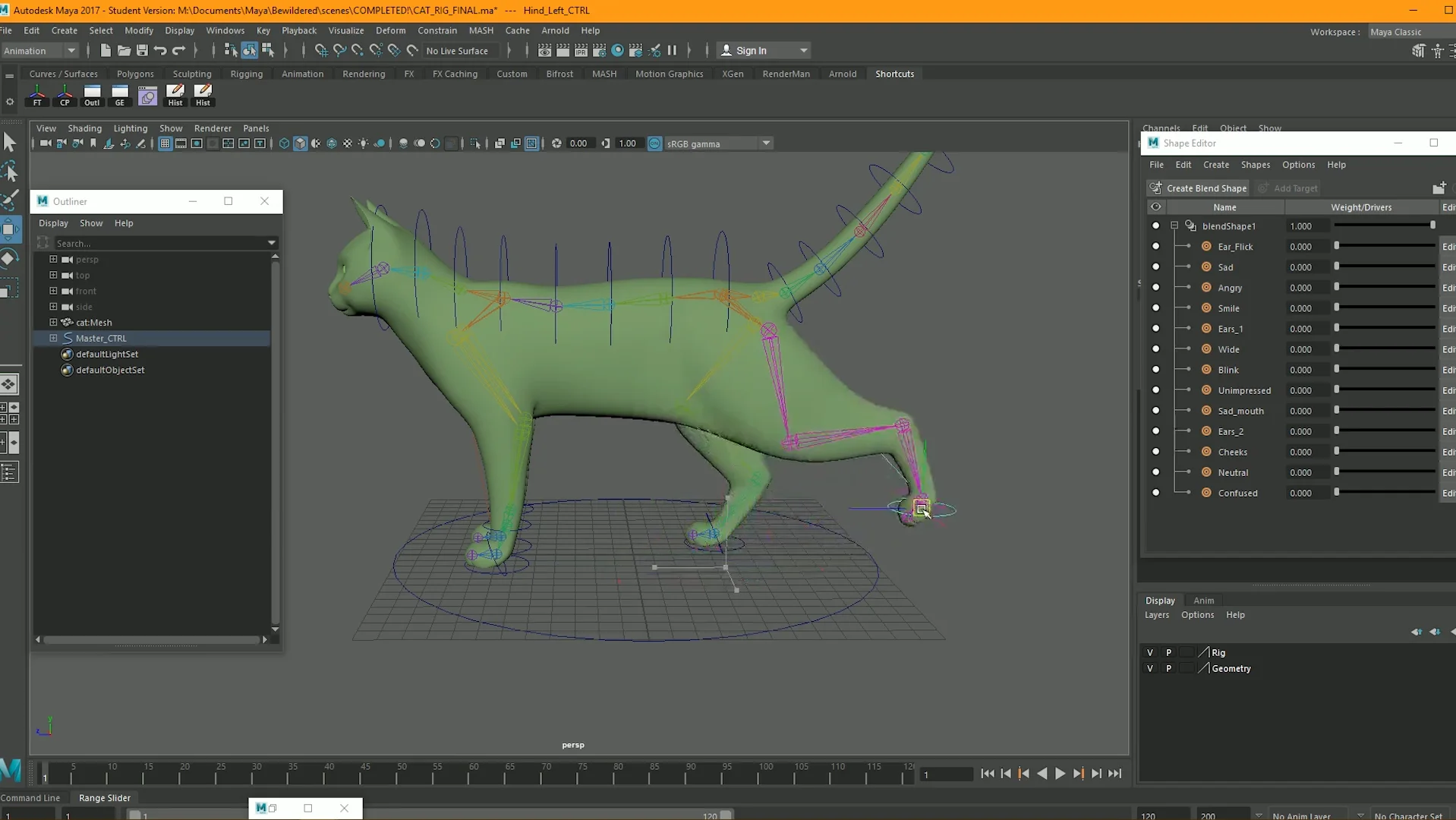Click the Play forwards button
Viewport: 1456px width, 820px height.
[1060, 774]
